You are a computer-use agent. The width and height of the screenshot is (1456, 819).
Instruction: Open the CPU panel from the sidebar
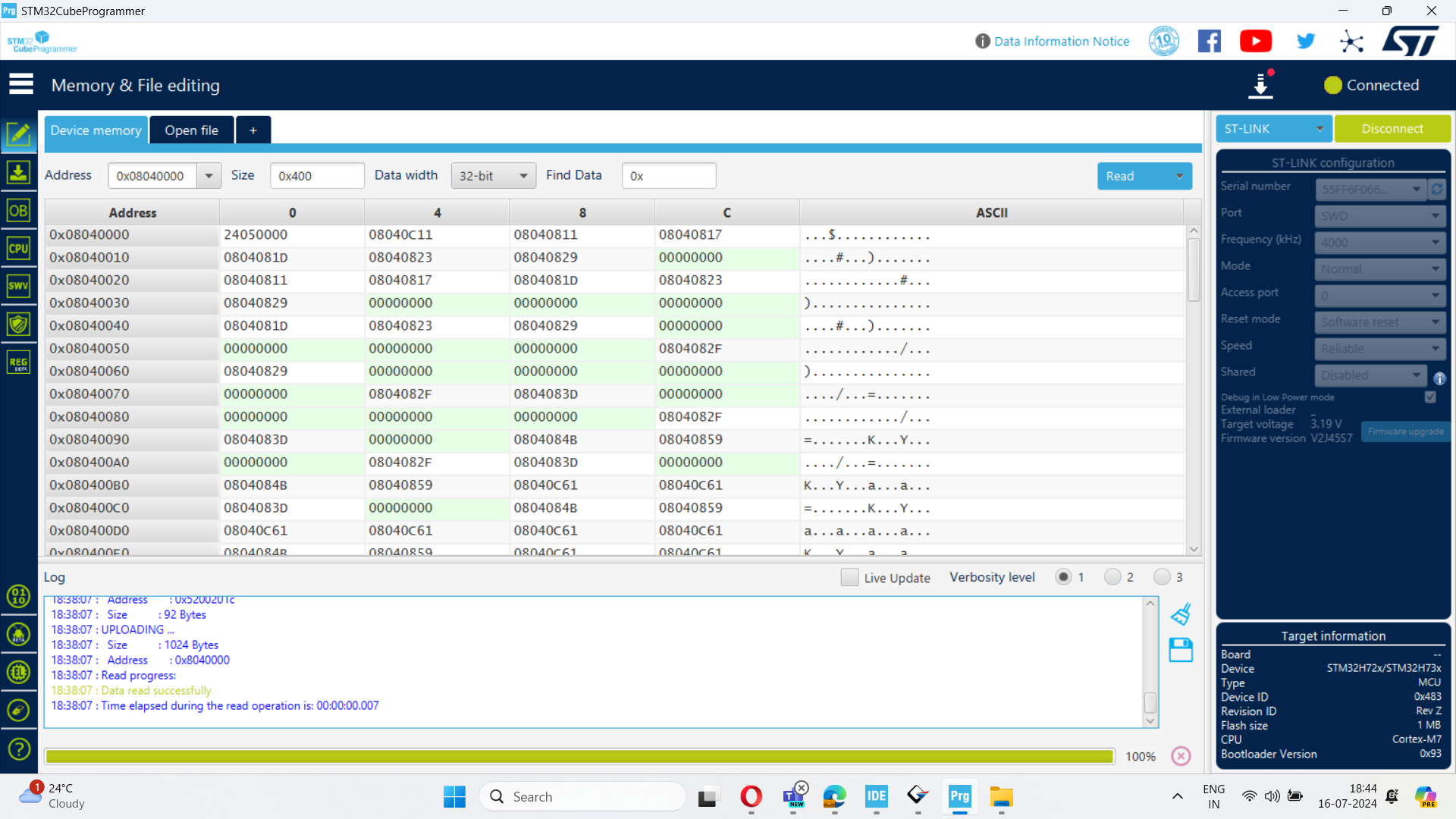point(18,249)
